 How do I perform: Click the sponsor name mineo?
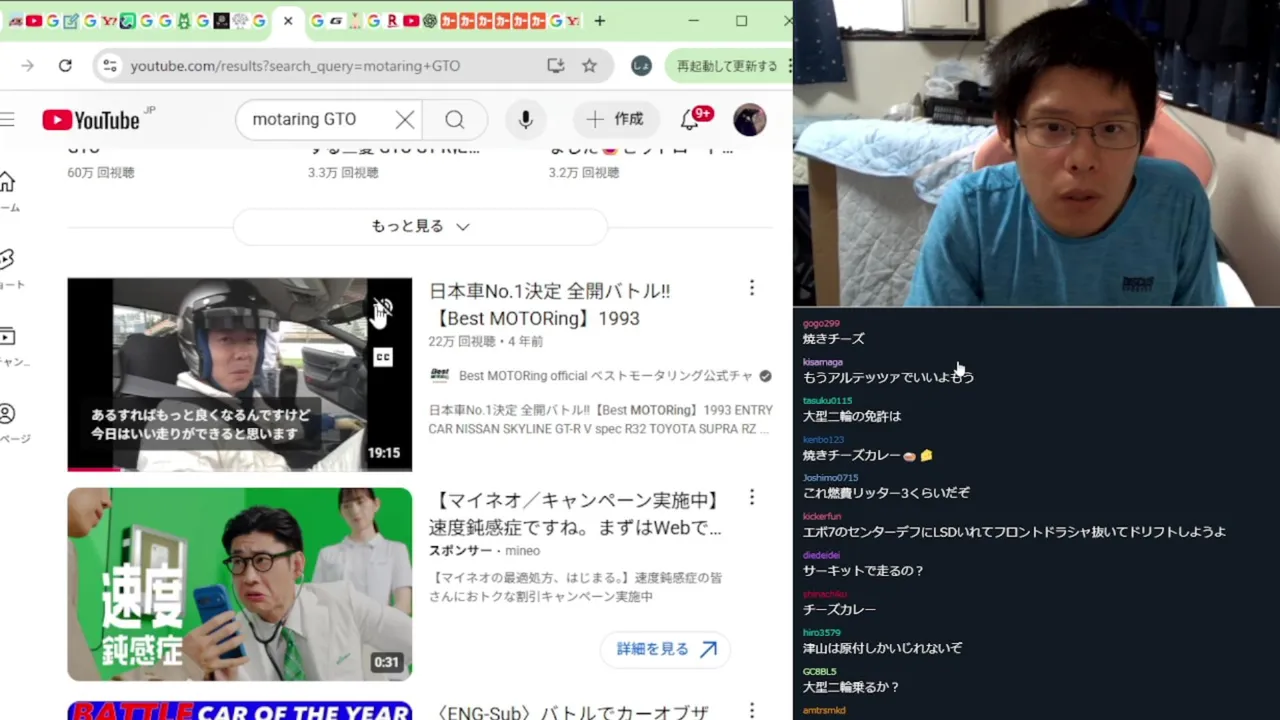point(522,551)
